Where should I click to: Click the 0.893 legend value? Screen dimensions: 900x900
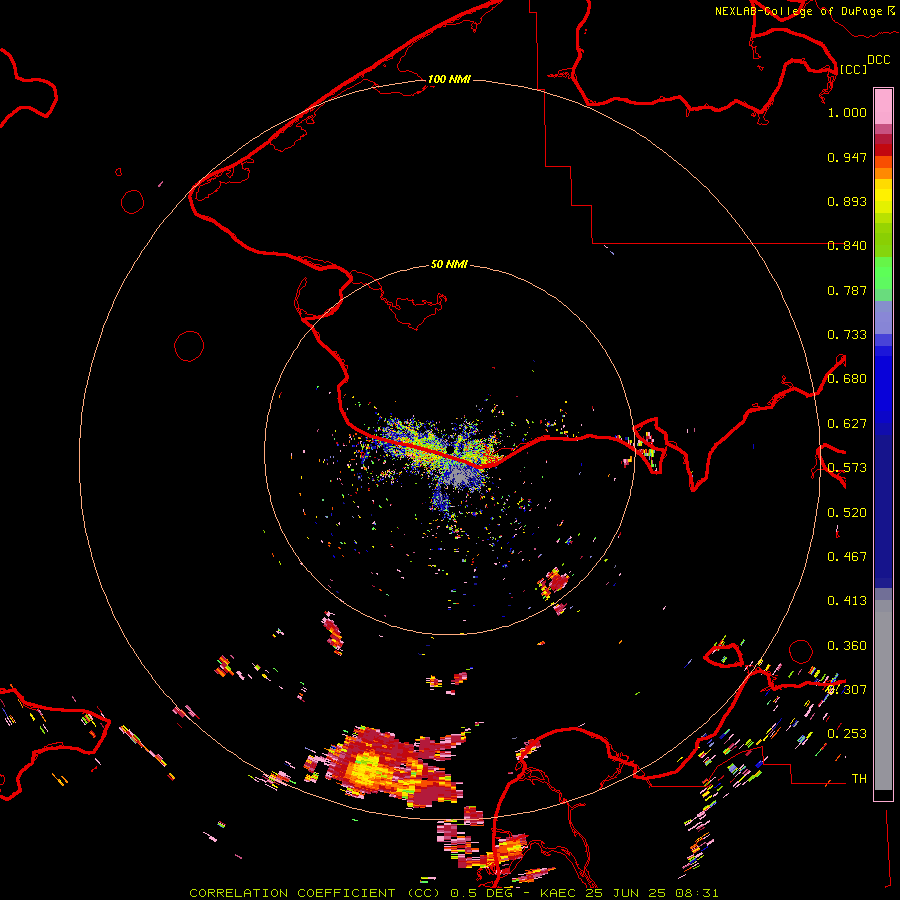(847, 201)
